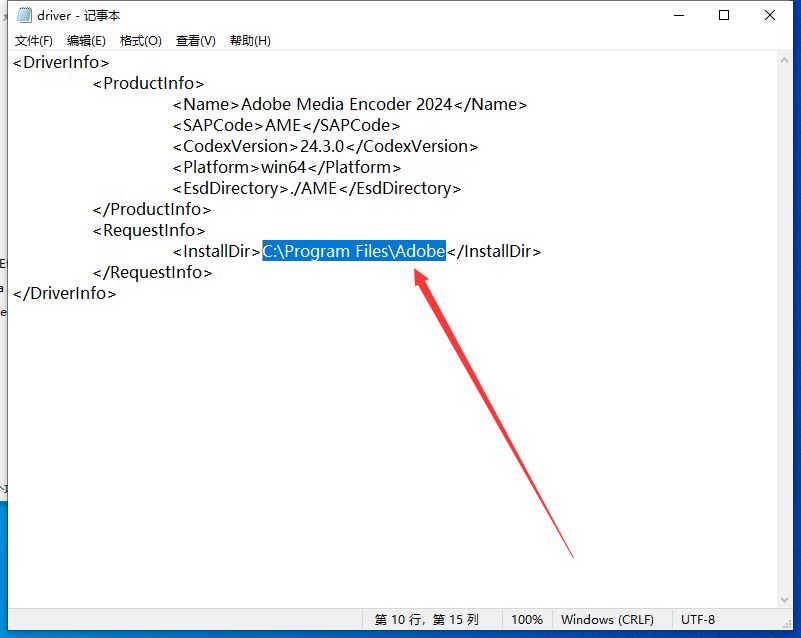The height and width of the screenshot is (638, 801).
Task: Click the 100% zoom status entry
Action: coord(527,620)
